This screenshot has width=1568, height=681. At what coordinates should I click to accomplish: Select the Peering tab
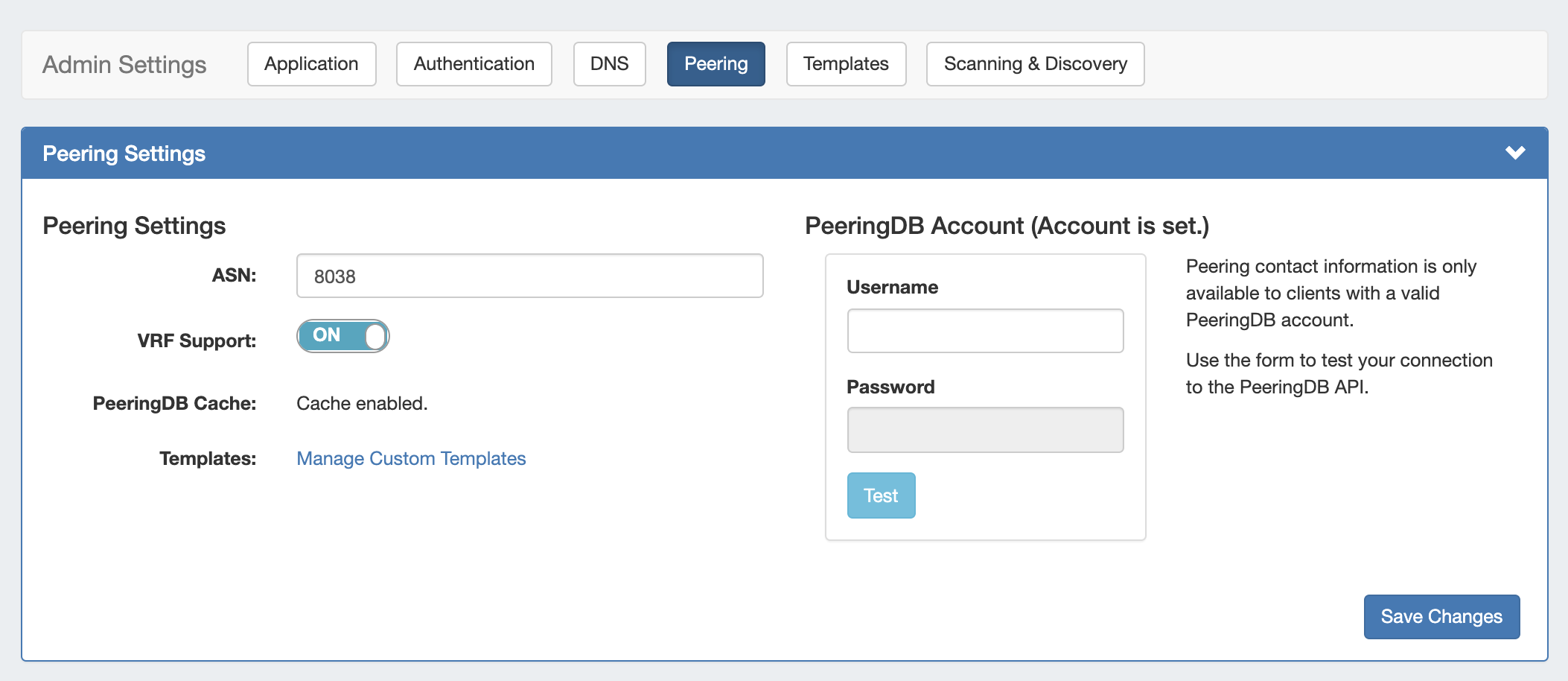(716, 64)
